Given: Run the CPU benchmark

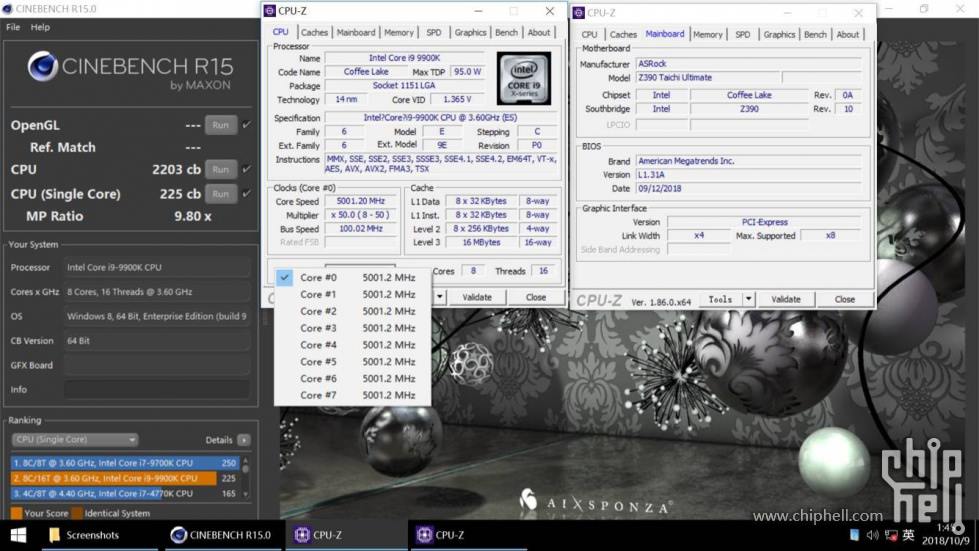Looking at the screenshot, I should (220, 169).
